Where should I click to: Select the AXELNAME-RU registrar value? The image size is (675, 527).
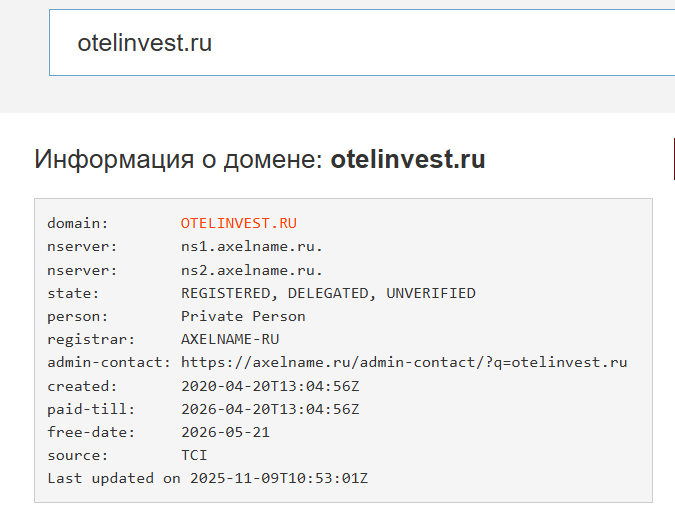[x=230, y=339]
